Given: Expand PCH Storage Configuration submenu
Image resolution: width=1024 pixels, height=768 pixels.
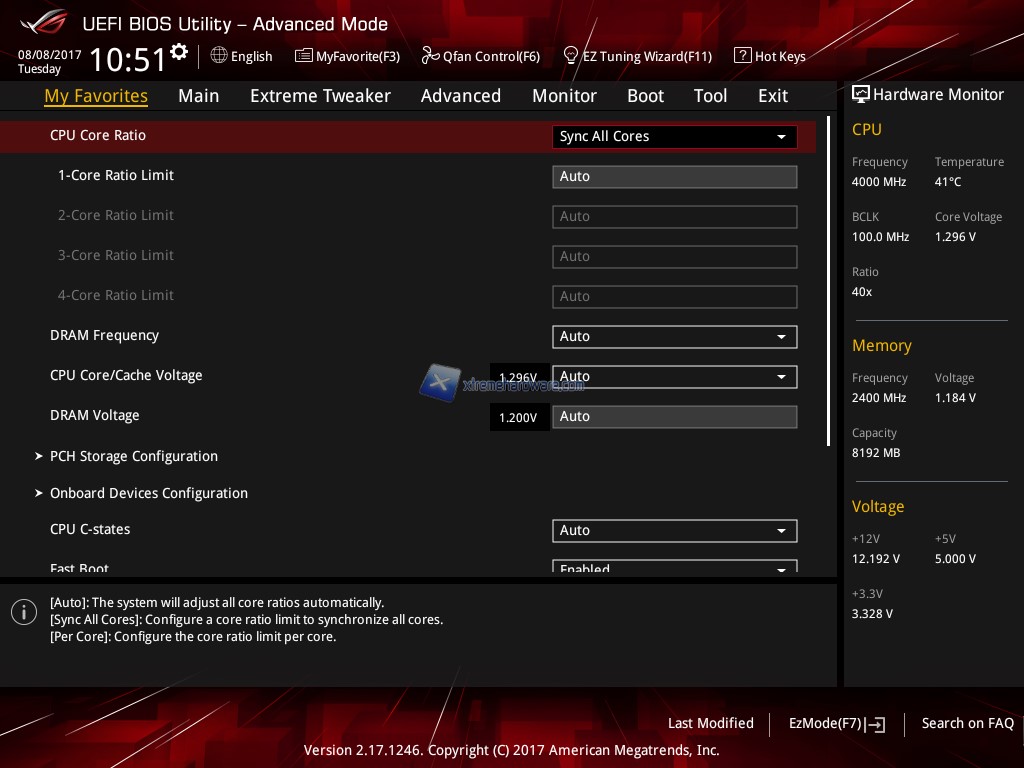Looking at the screenshot, I should (133, 456).
